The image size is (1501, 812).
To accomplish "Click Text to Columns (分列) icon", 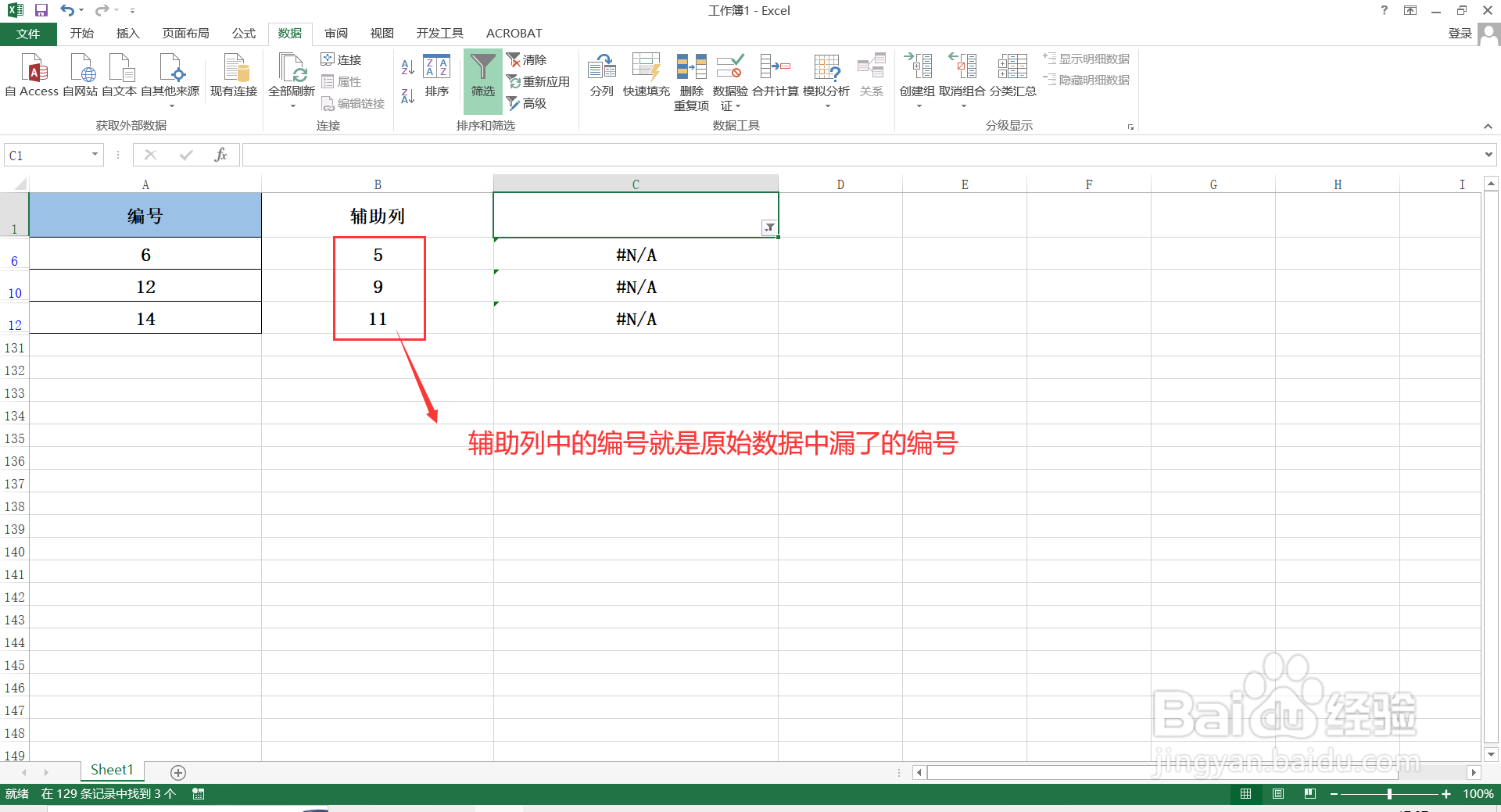I will [602, 75].
